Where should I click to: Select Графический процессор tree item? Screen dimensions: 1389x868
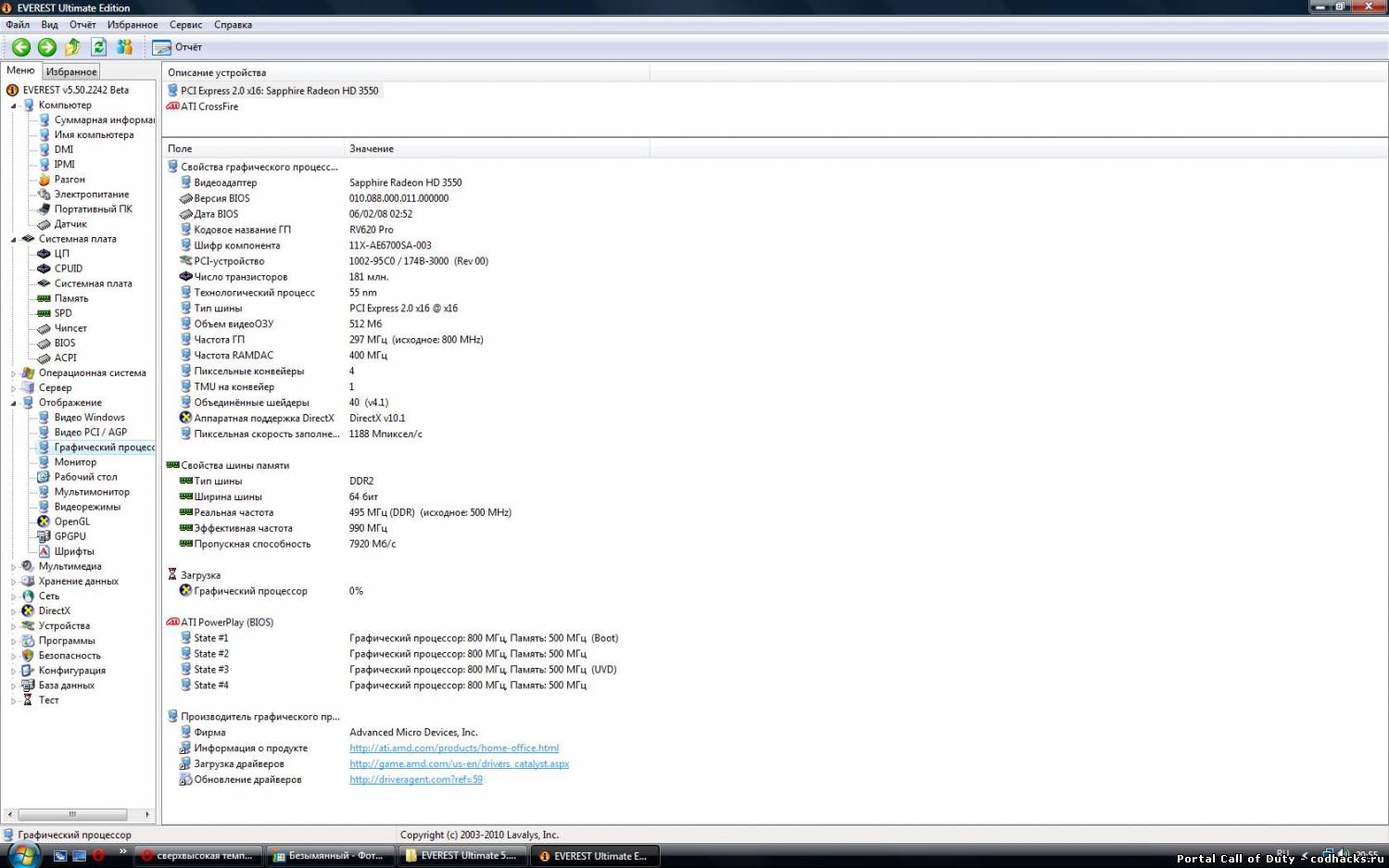click(104, 447)
